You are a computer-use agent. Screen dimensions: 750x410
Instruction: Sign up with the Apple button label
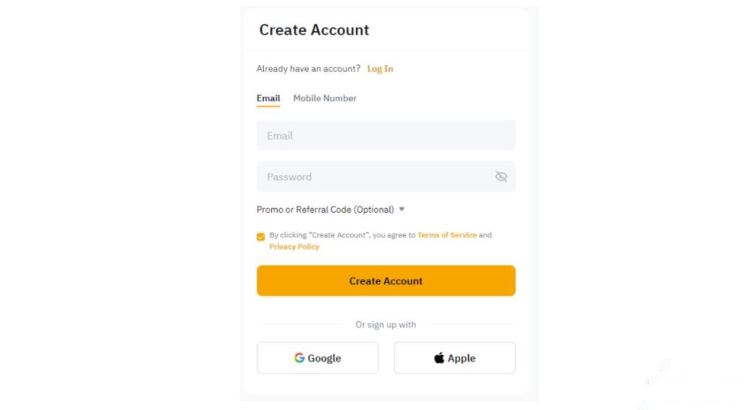461,358
